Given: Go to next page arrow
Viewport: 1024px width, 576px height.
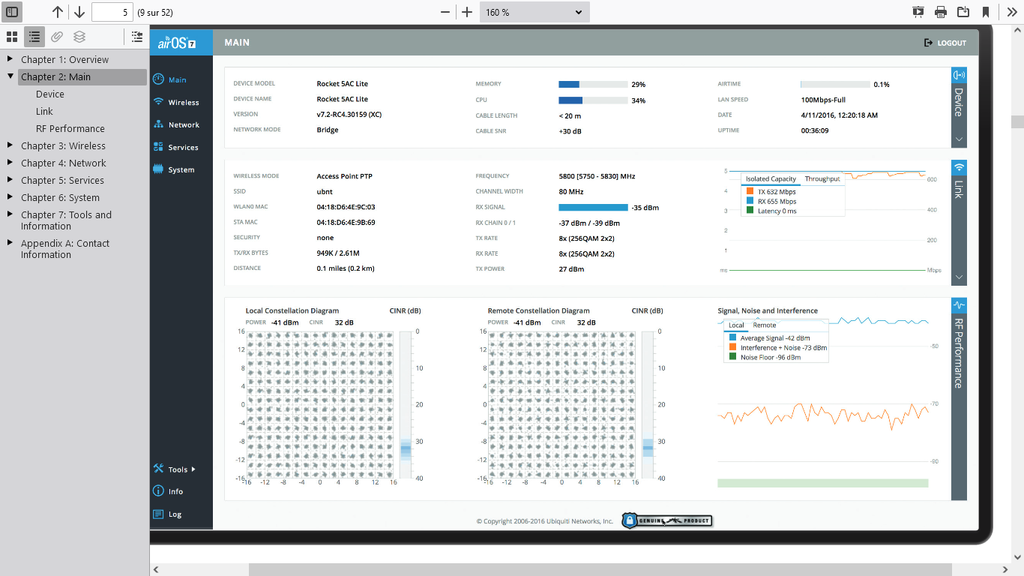Looking at the screenshot, I should point(79,12).
